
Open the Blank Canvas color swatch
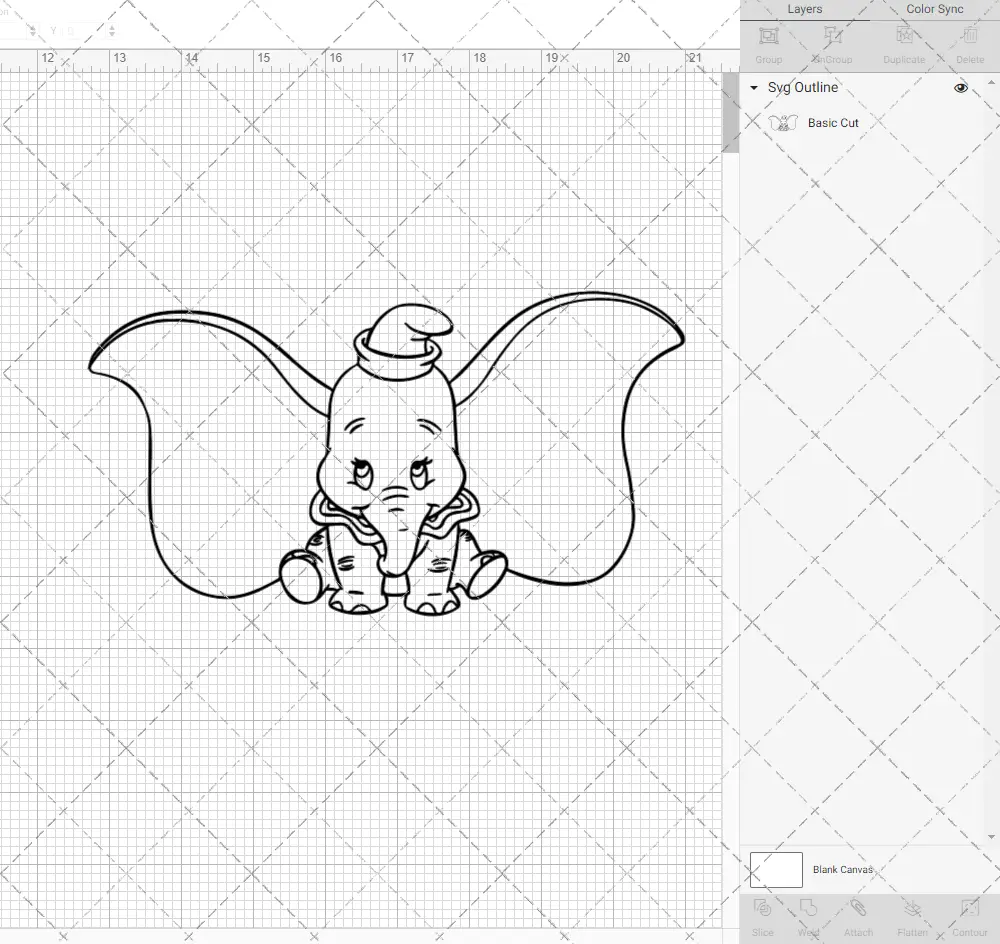775,869
